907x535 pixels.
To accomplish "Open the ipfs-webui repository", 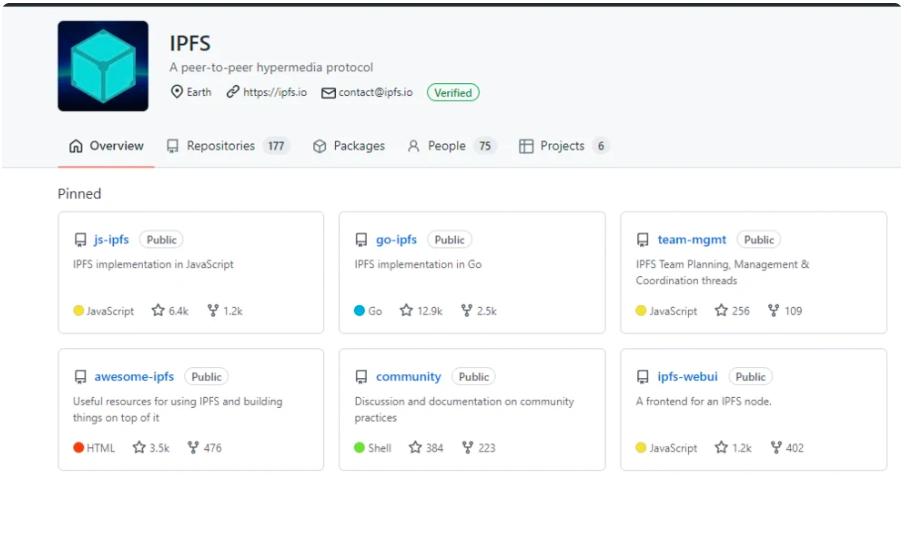I will pyautogui.click(x=687, y=377).
